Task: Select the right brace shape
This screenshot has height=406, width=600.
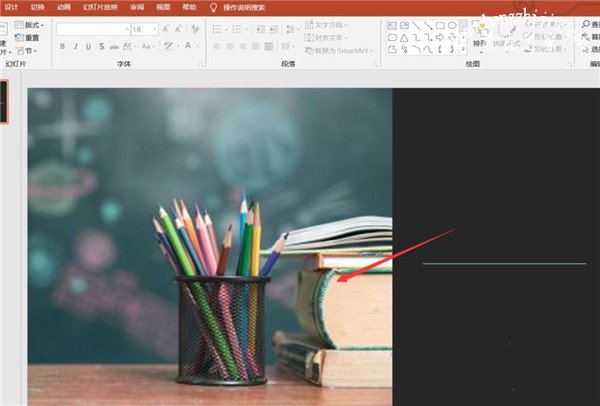Action: pyautogui.click(x=452, y=49)
